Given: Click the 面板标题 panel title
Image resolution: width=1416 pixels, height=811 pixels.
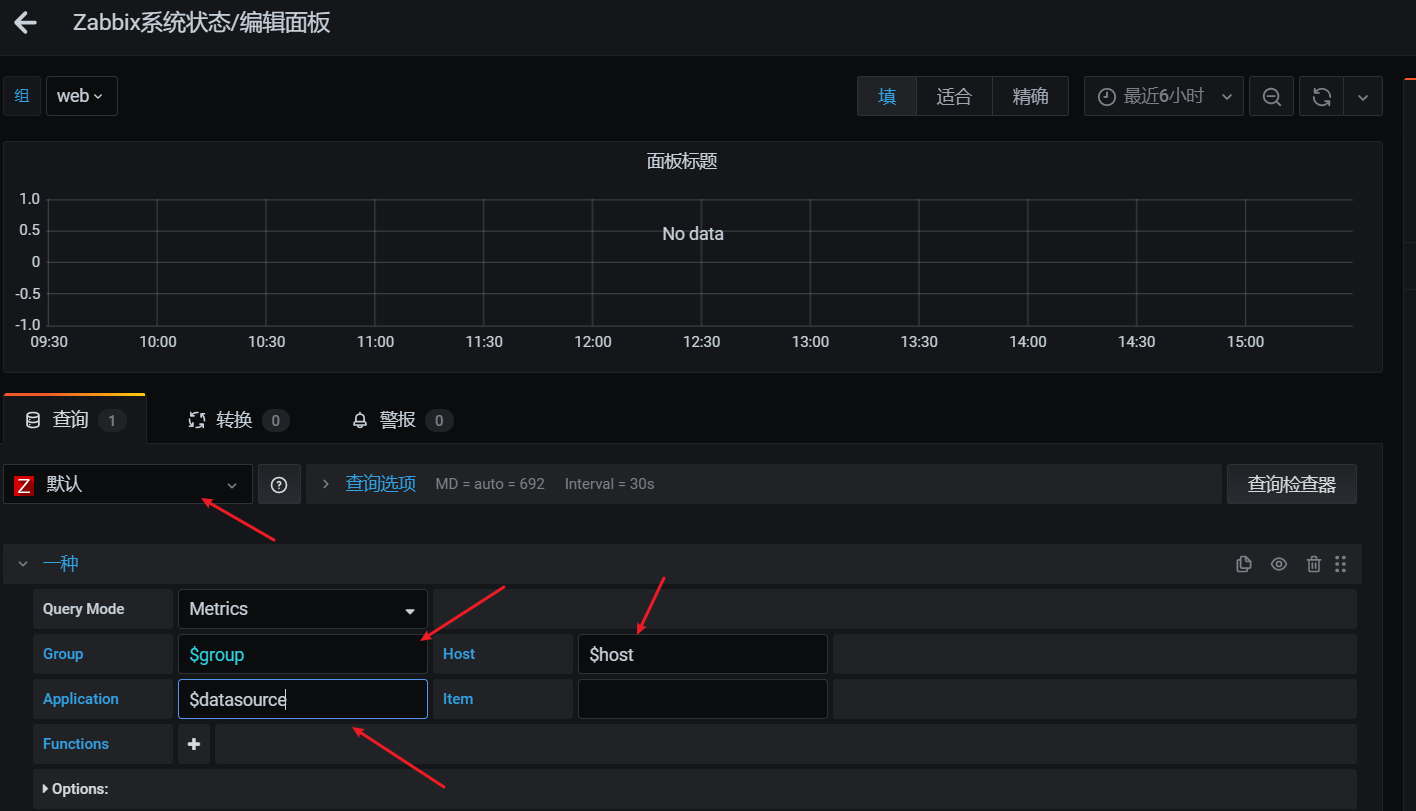Looking at the screenshot, I should pyautogui.click(x=682, y=161).
